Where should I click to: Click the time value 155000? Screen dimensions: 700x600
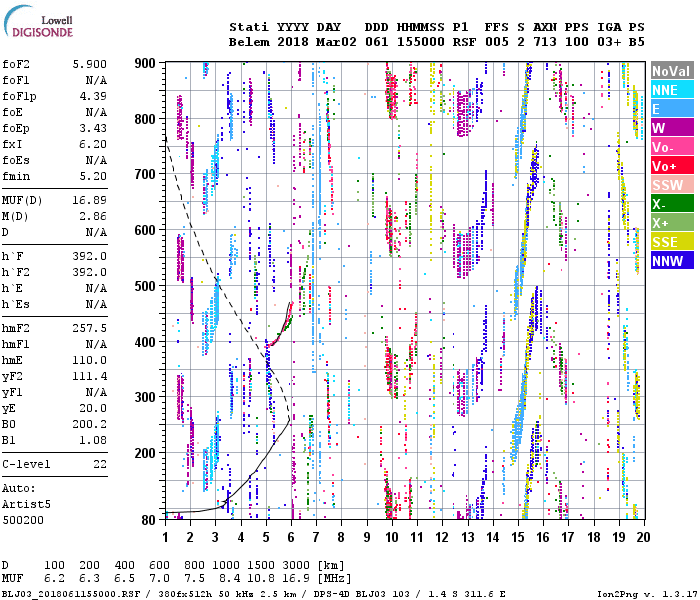tap(421, 42)
